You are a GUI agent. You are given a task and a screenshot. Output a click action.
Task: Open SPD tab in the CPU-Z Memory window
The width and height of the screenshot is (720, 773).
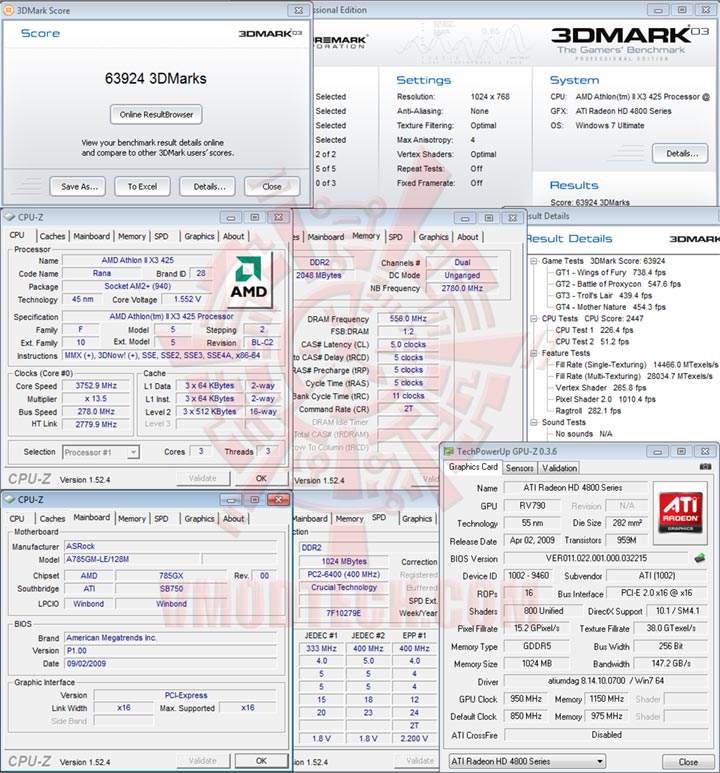(x=396, y=237)
